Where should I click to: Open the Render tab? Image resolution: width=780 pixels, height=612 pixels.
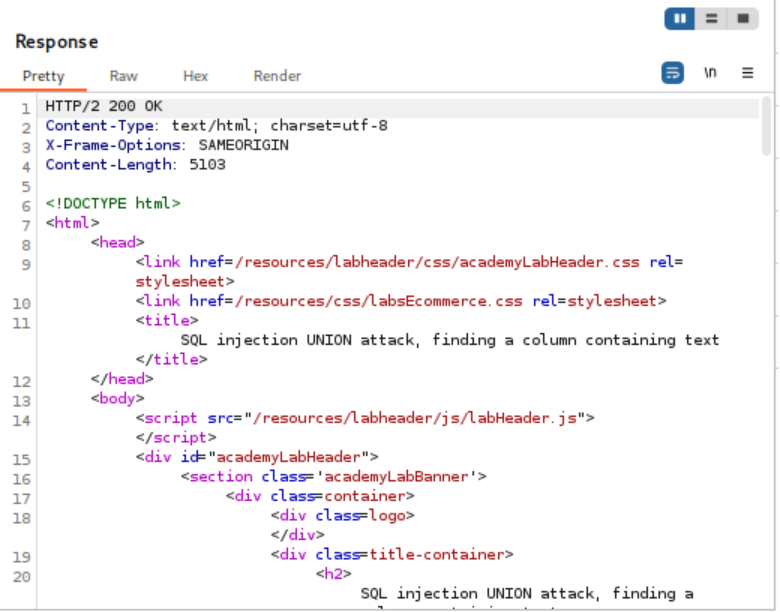click(277, 76)
